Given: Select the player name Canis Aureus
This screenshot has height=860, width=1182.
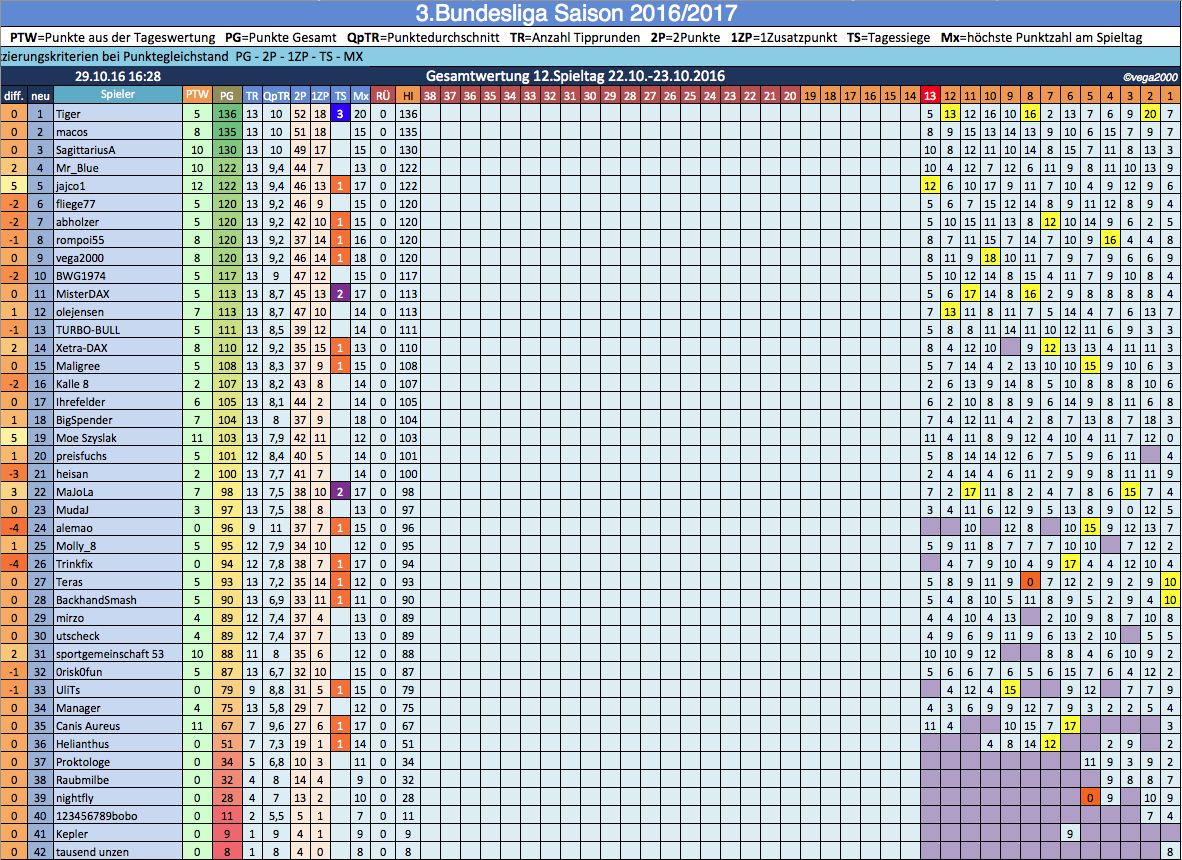Looking at the screenshot, I should pos(88,726).
